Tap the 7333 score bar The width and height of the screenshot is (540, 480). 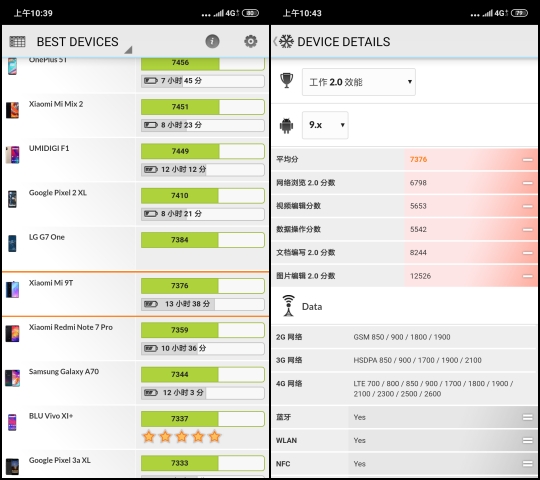202,463
